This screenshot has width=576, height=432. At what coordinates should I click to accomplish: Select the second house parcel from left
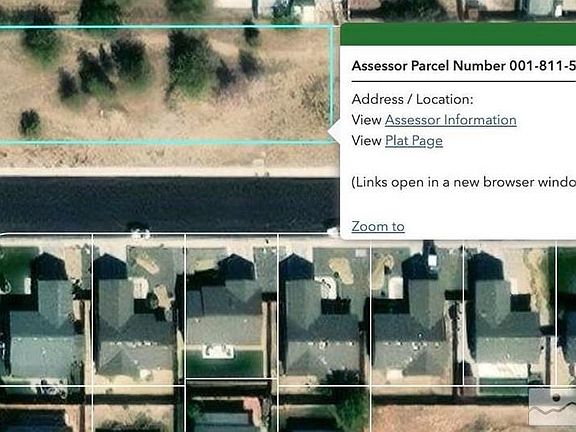(x=139, y=309)
